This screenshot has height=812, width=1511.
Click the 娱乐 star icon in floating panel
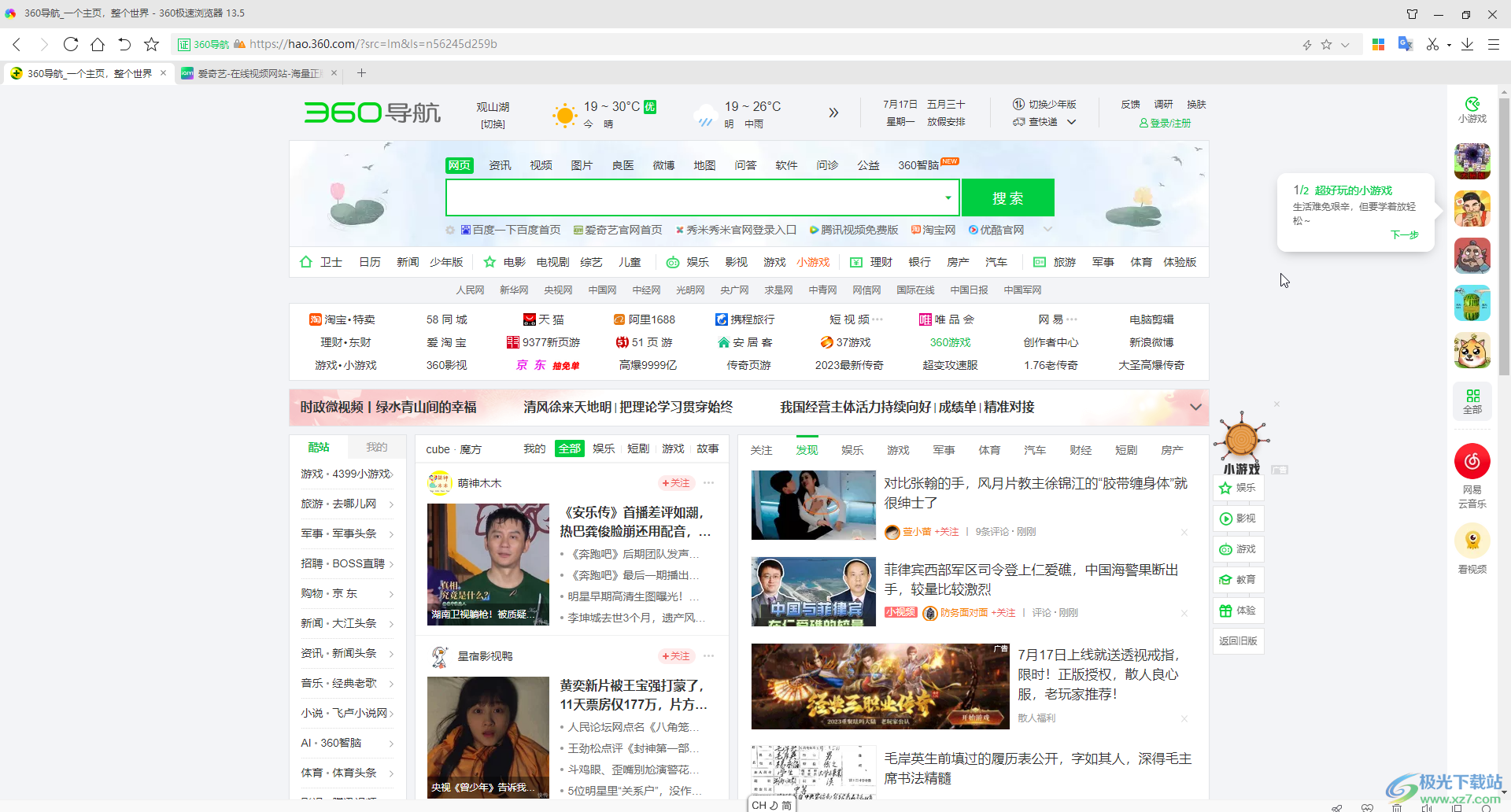pos(1238,488)
